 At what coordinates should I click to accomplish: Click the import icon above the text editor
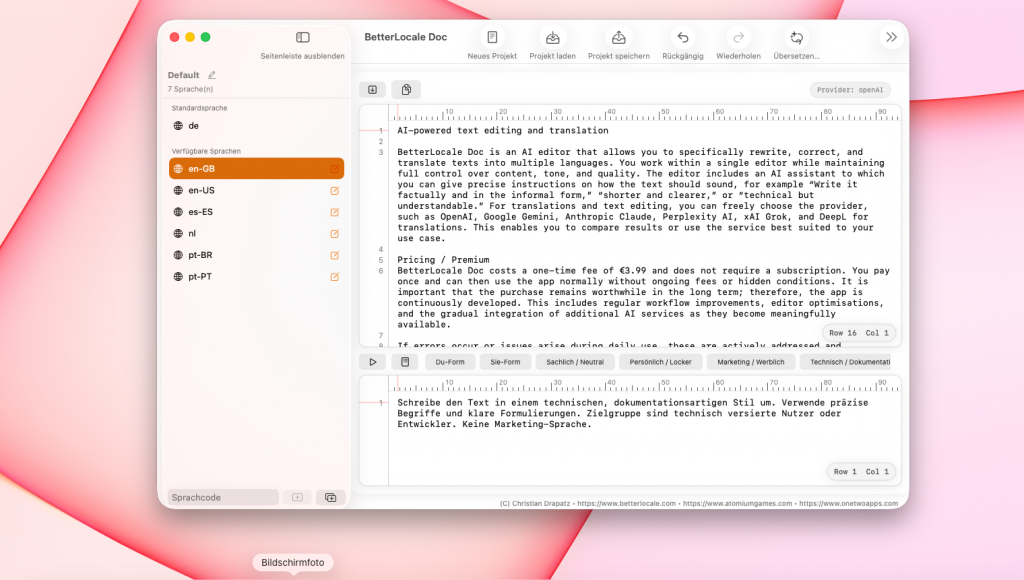click(x=372, y=90)
